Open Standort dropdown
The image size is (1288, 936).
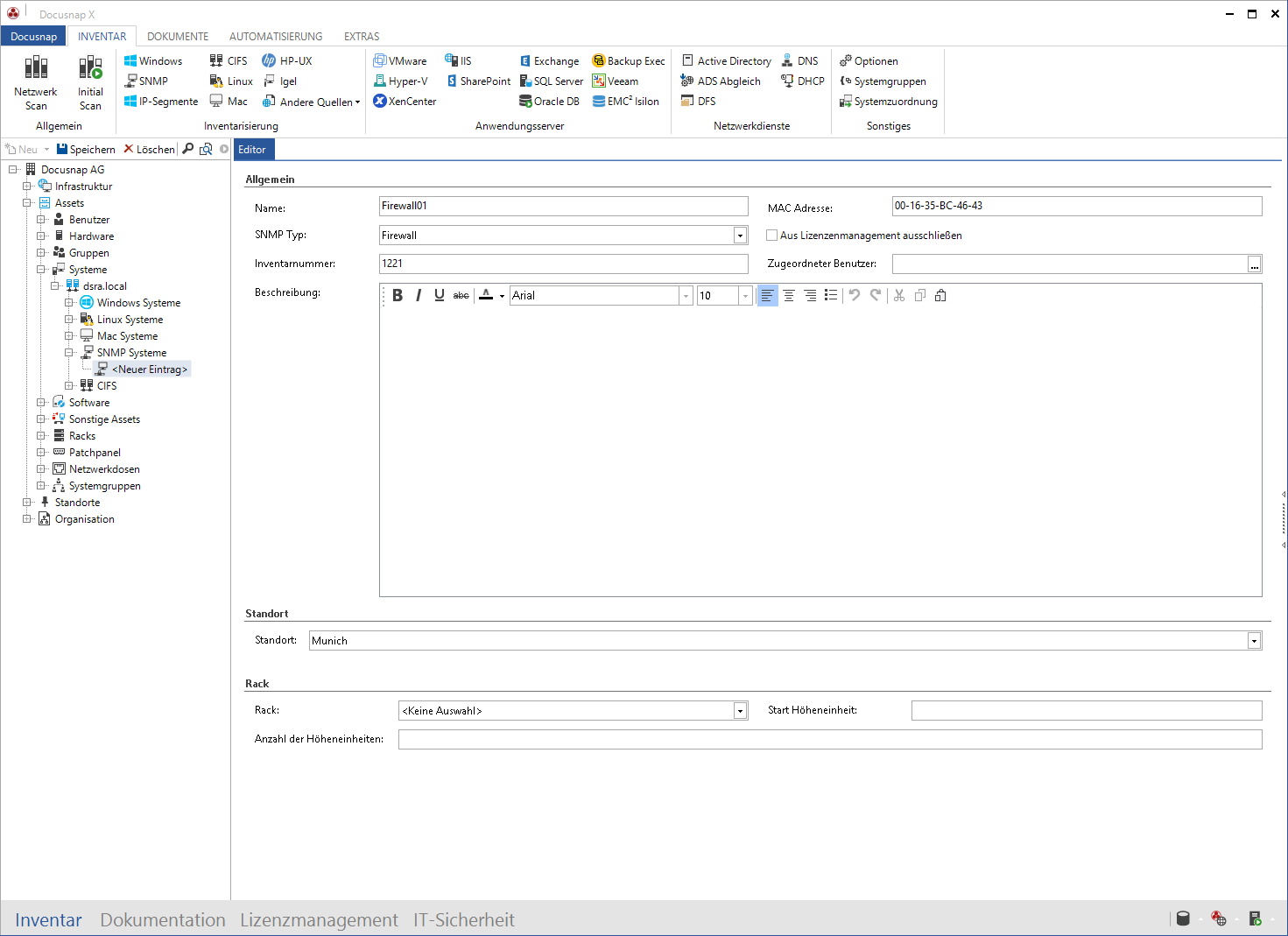(x=1254, y=641)
